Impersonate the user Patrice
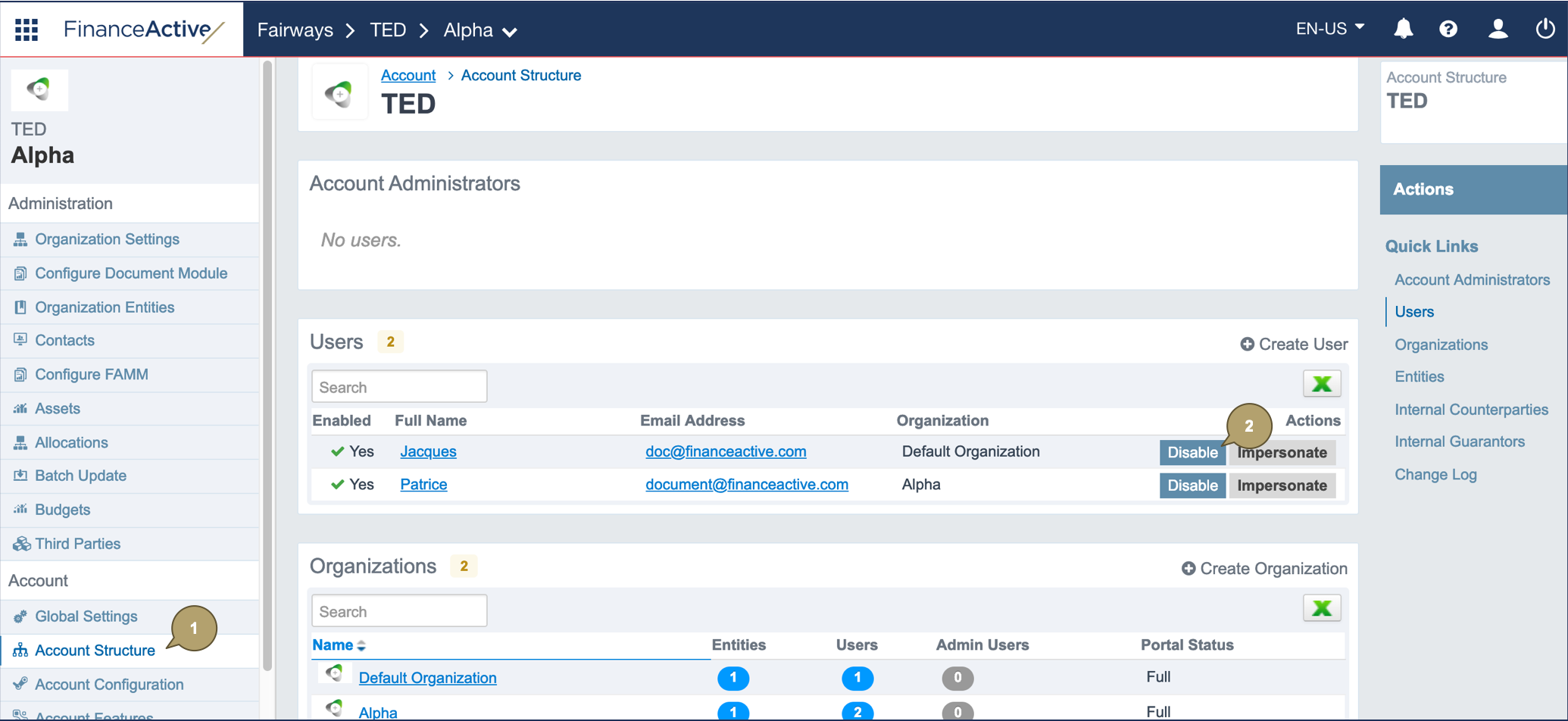Image resolution: width=1568 pixels, height=721 pixels. (1281, 485)
